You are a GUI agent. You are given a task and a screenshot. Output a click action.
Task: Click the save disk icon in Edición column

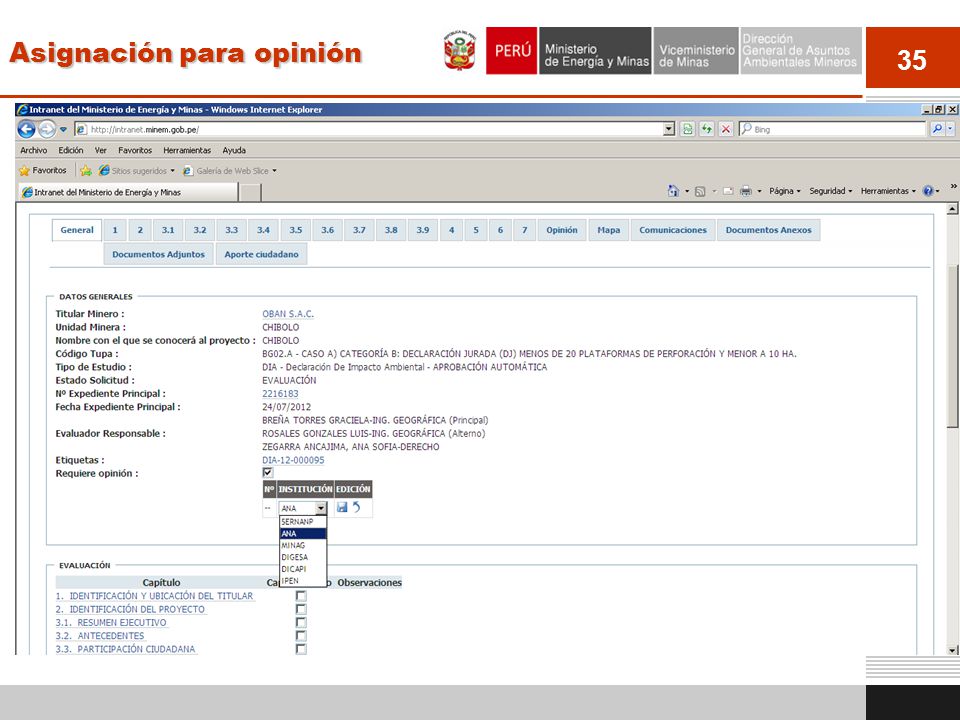click(x=342, y=508)
